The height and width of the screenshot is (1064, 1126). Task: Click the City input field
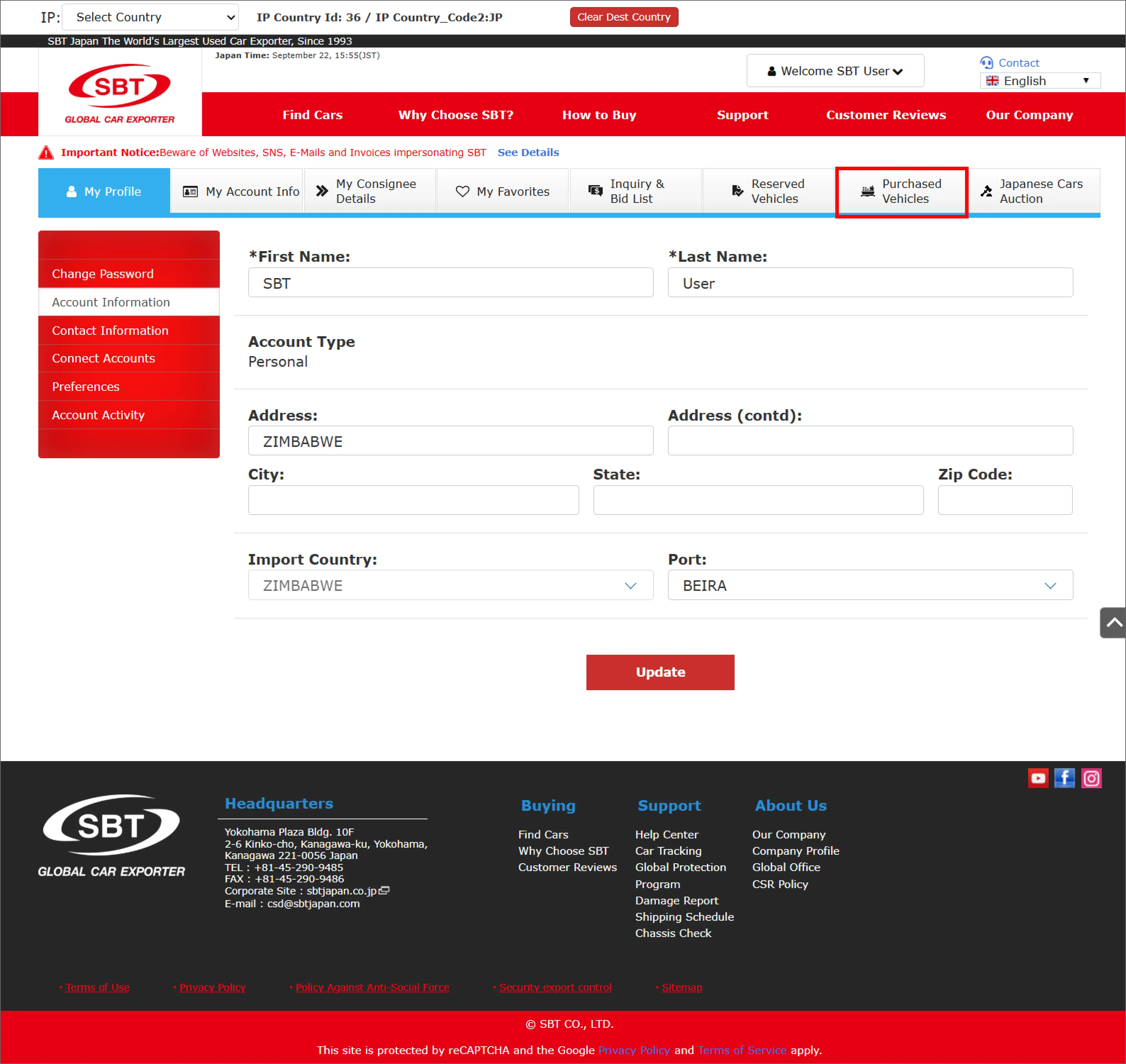pos(413,500)
